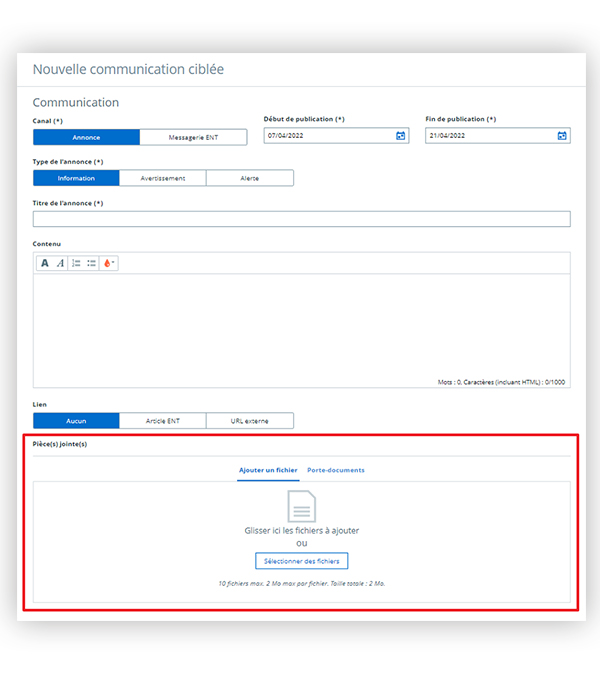The image size is (600, 700).
Task: Toggle bold formatting in content editor
Action: (x=45, y=263)
